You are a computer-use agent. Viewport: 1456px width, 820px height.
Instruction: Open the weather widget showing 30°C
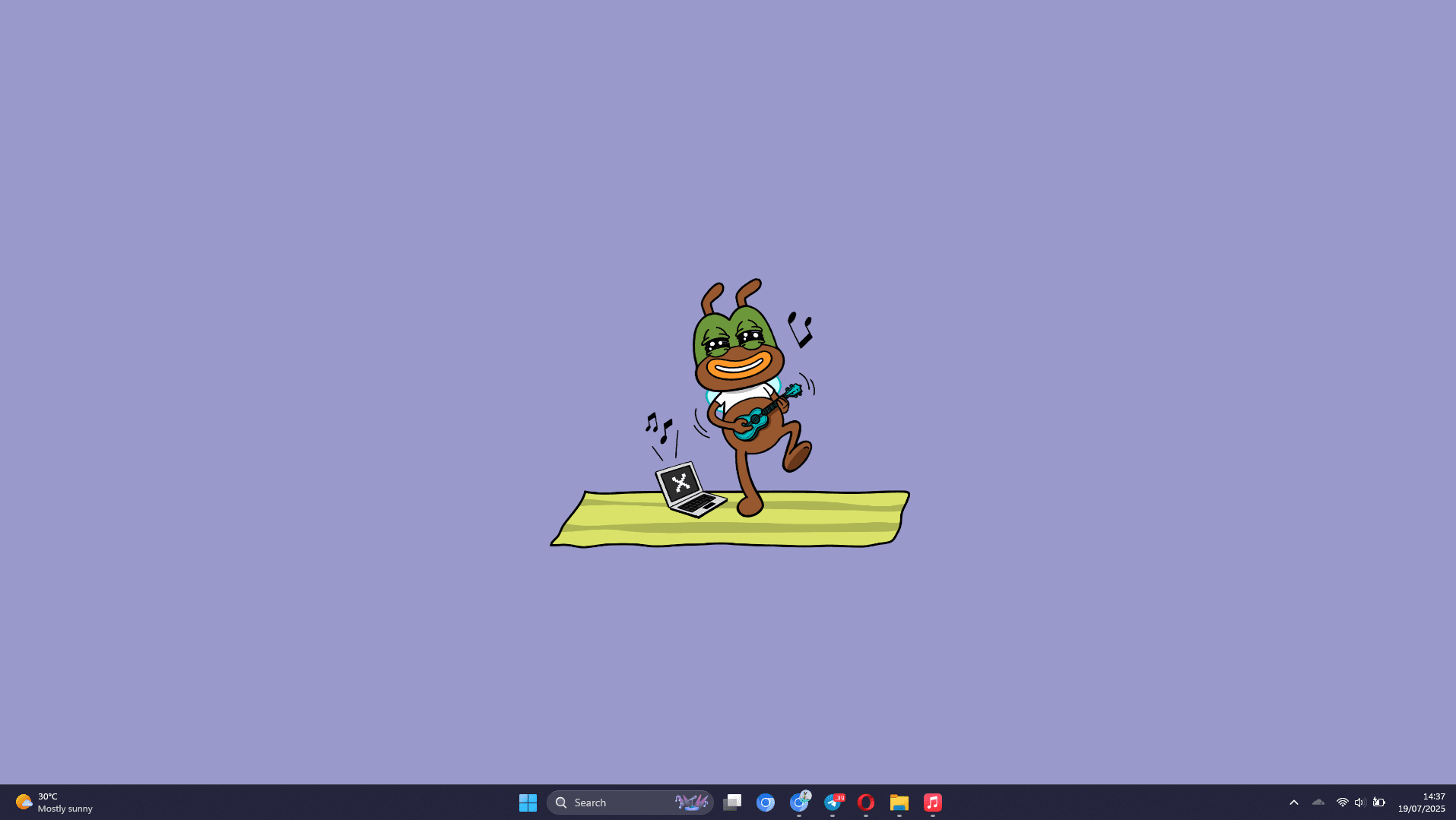click(53, 803)
